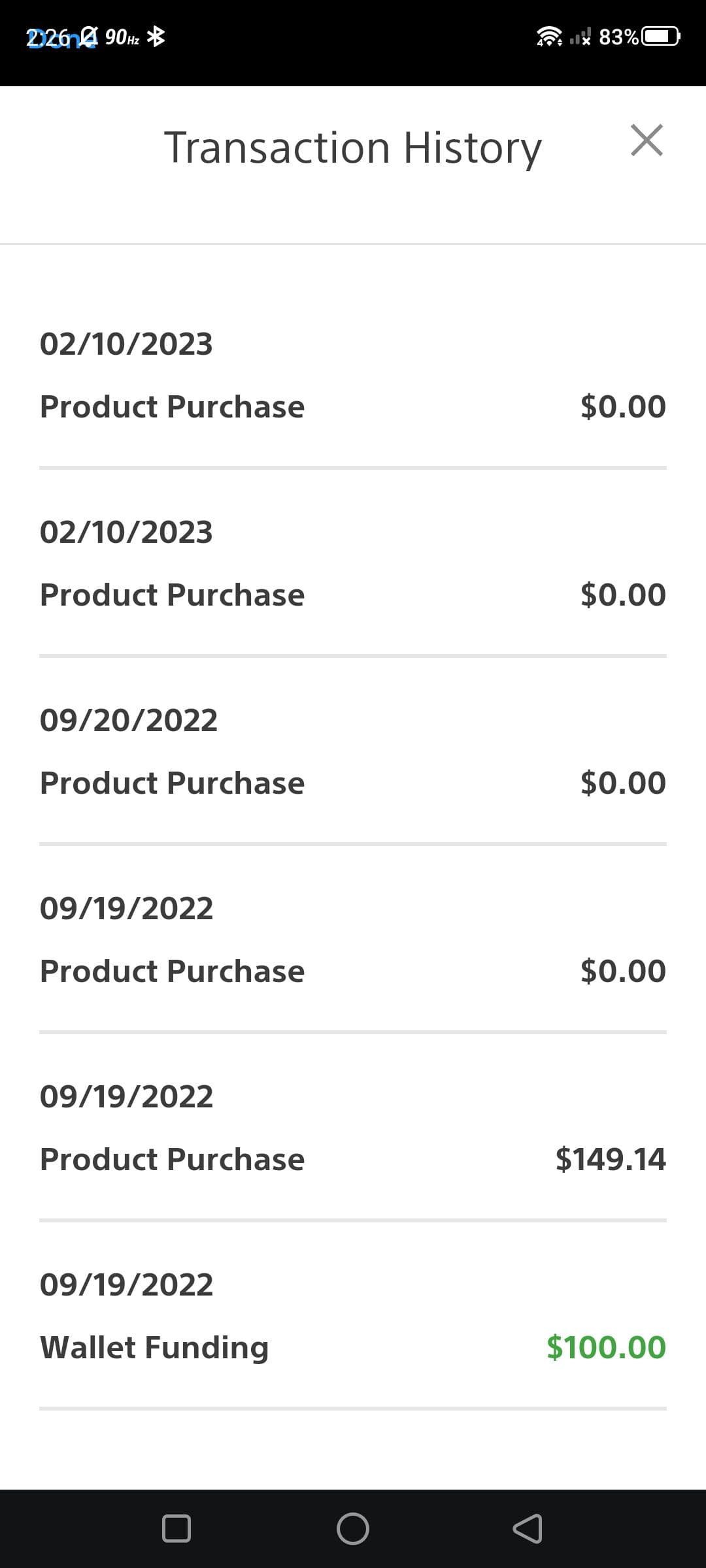The height and width of the screenshot is (1568, 706).
Task: Tap the Bluetooth status bar icon
Action: [156, 37]
